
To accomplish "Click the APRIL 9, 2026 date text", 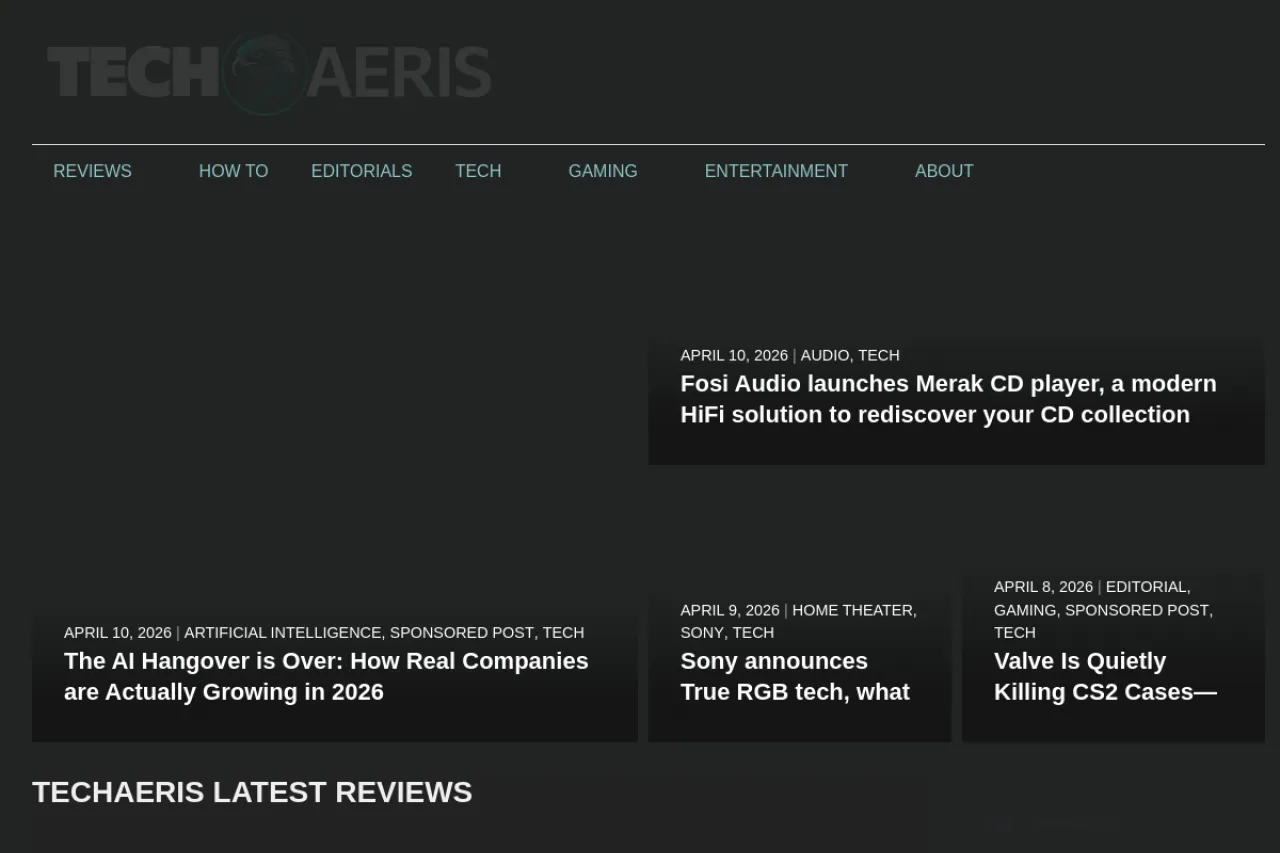I will click(730, 610).
